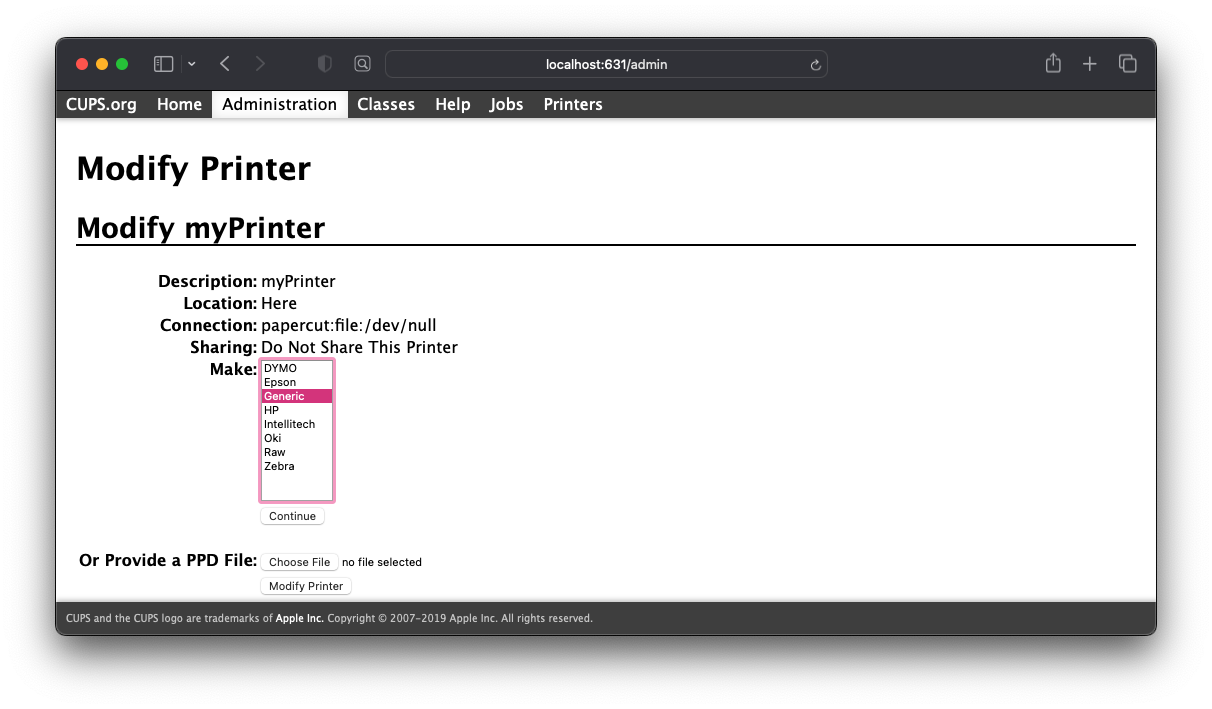Open the CUPS.org navigation link
1212x709 pixels.
coord(101,104)
